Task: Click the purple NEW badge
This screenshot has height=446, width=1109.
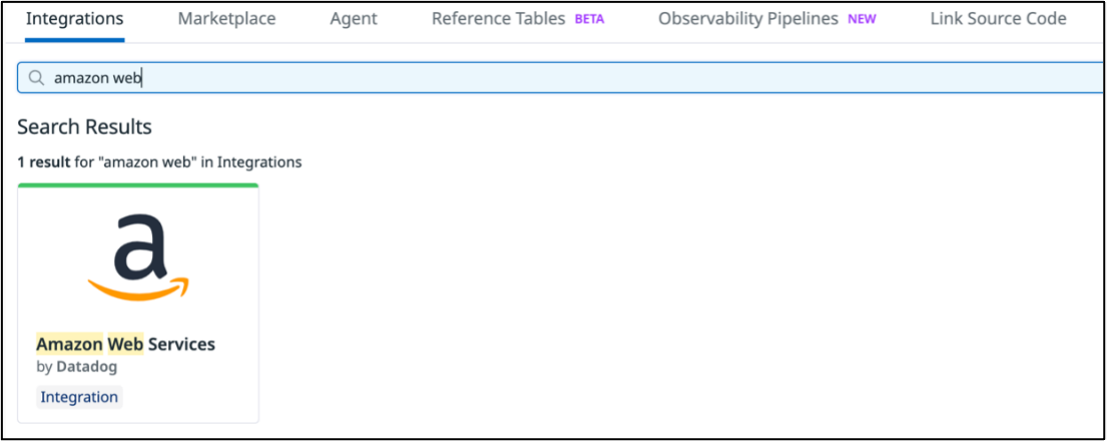Action: pos(861,19)
